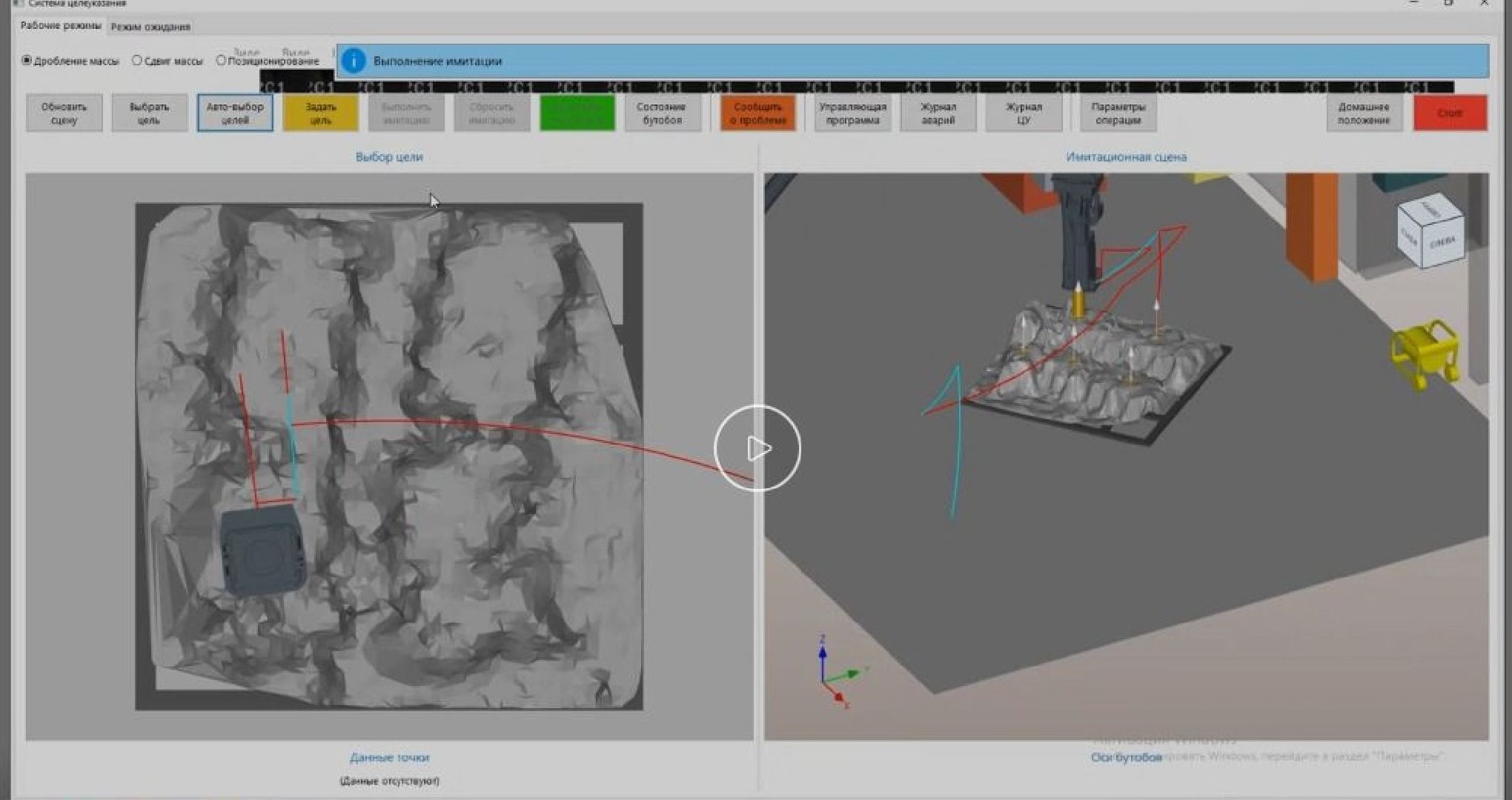Image resolution: width=1512 pixels, height=800 pixels.
Task: Click the yellow 'Задать цель' button
Action: (320, 113)
